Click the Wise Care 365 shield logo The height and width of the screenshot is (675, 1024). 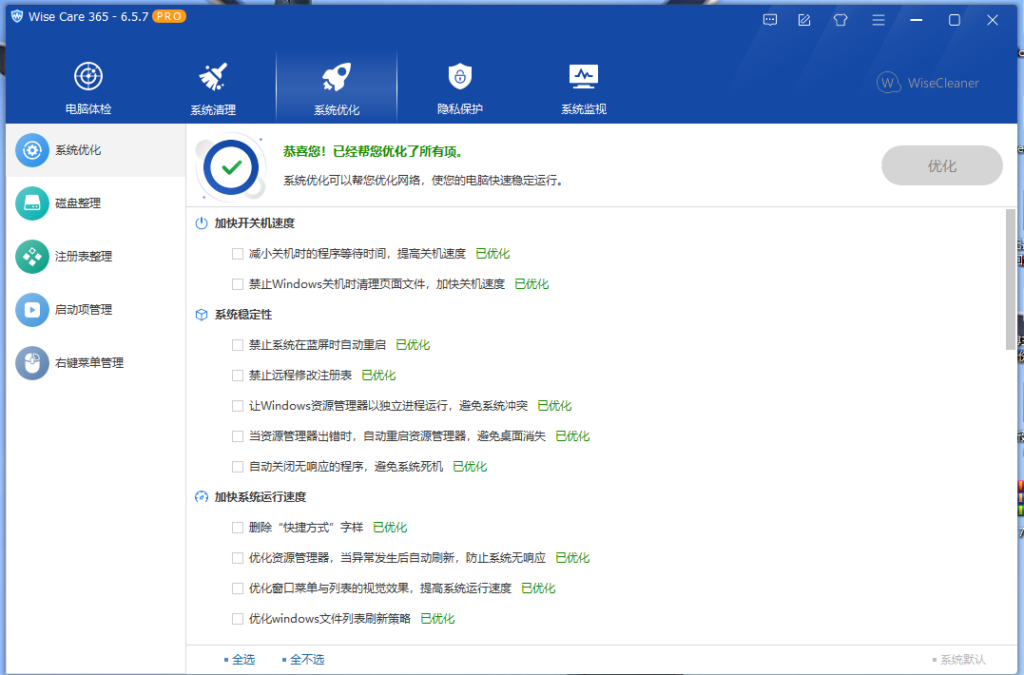coord(18,16)
